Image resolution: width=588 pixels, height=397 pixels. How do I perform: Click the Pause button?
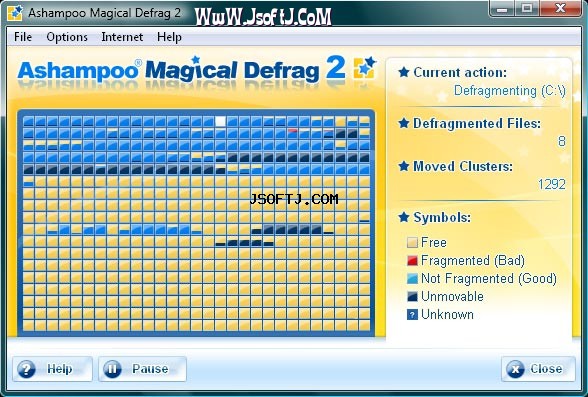click(x=142, y=369)
